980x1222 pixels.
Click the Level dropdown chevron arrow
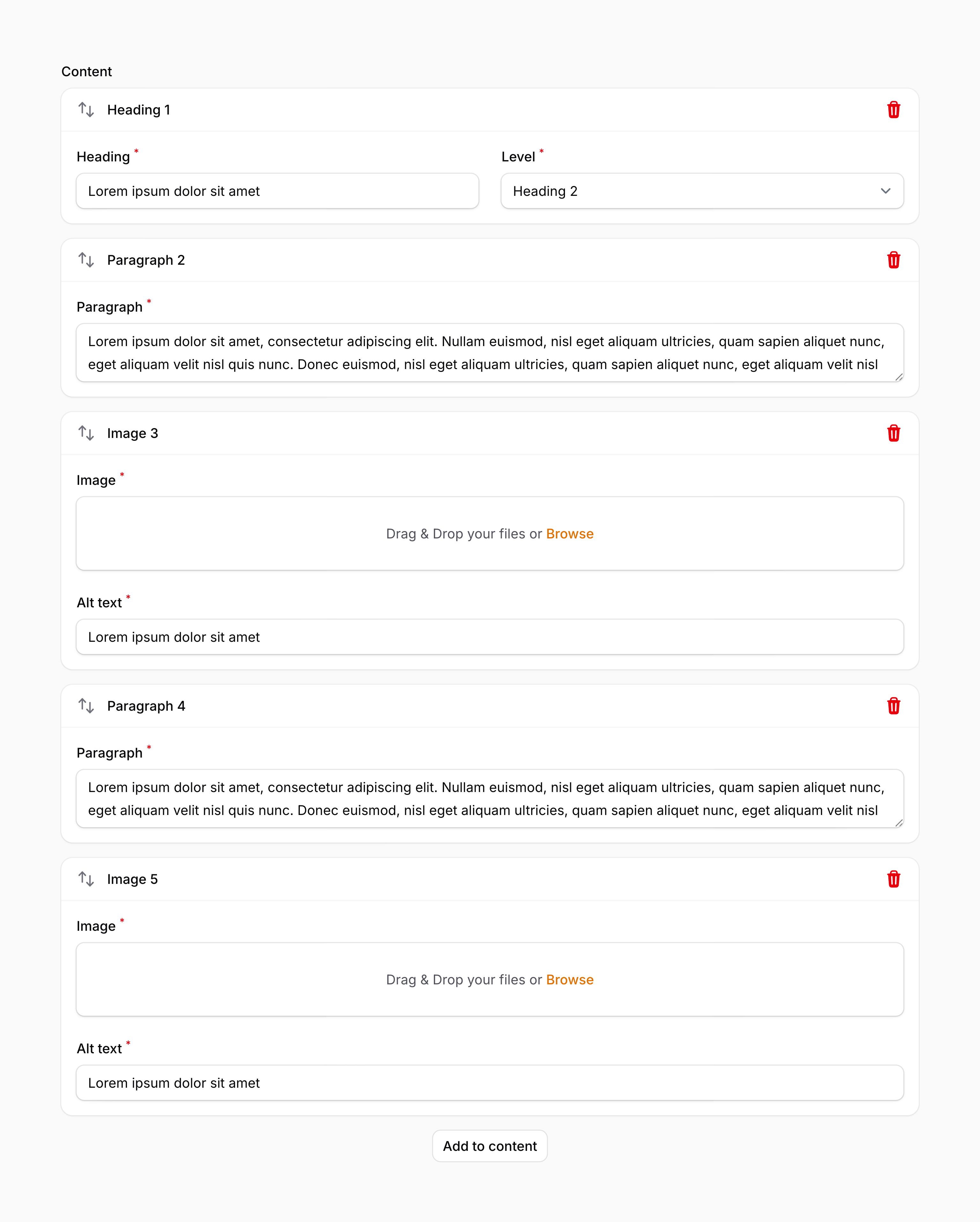coord(885,192)
